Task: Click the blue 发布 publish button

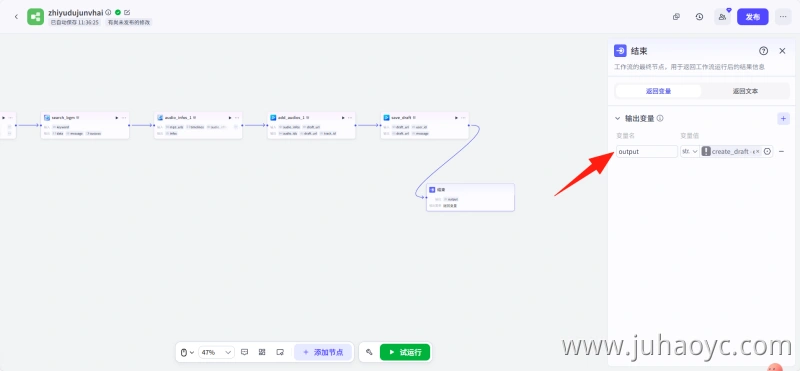Action: click(753, 17)
